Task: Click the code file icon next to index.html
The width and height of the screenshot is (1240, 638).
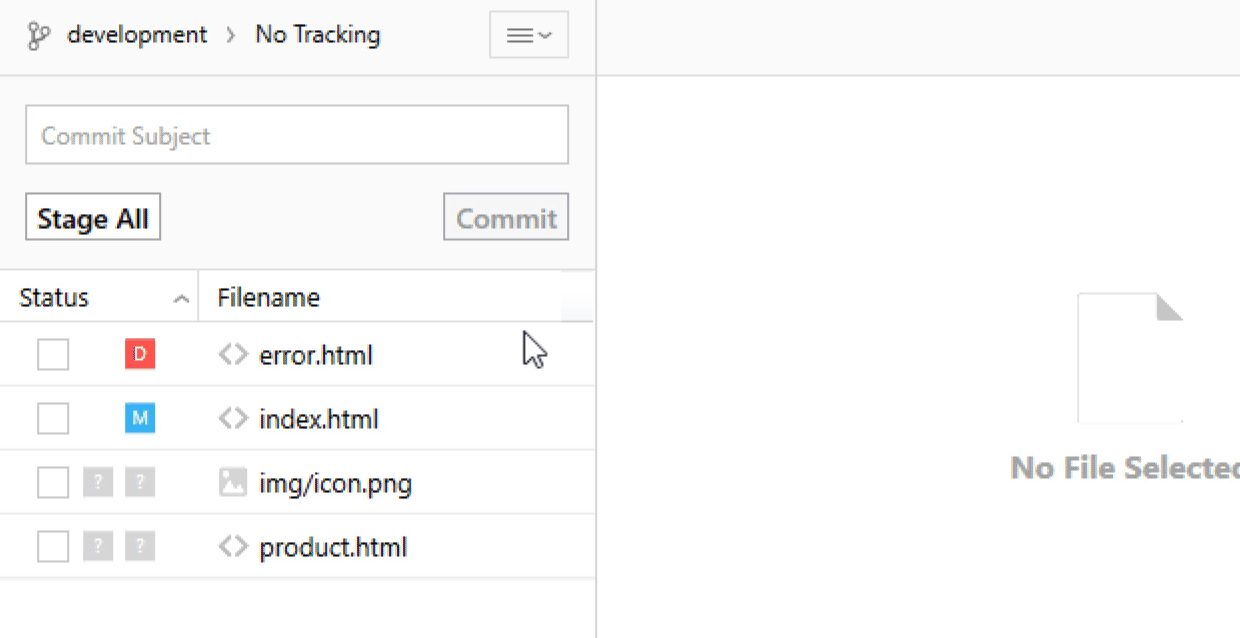Action: 233,419
